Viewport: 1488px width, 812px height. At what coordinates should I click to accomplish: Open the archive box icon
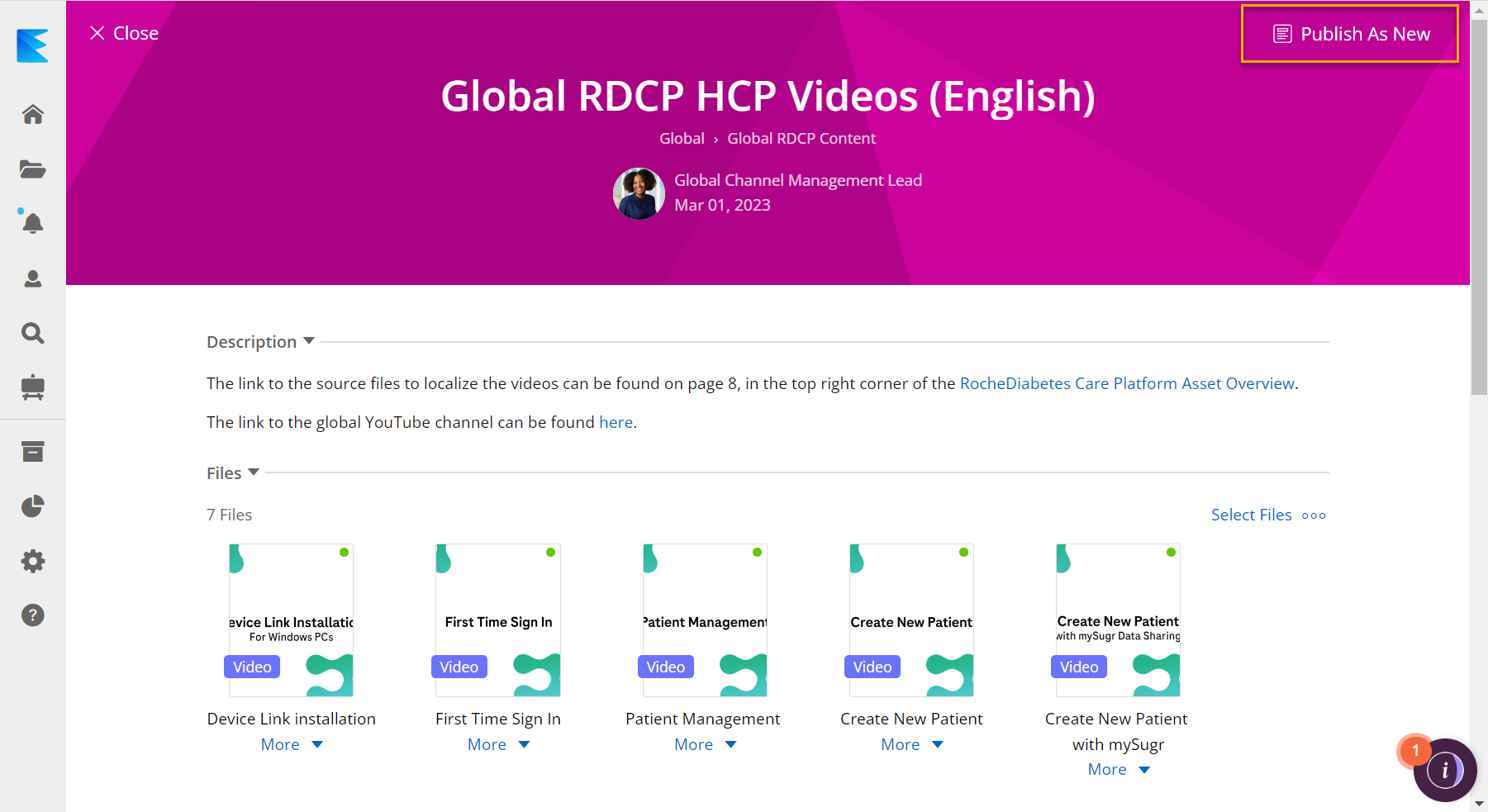pos(33,452)
